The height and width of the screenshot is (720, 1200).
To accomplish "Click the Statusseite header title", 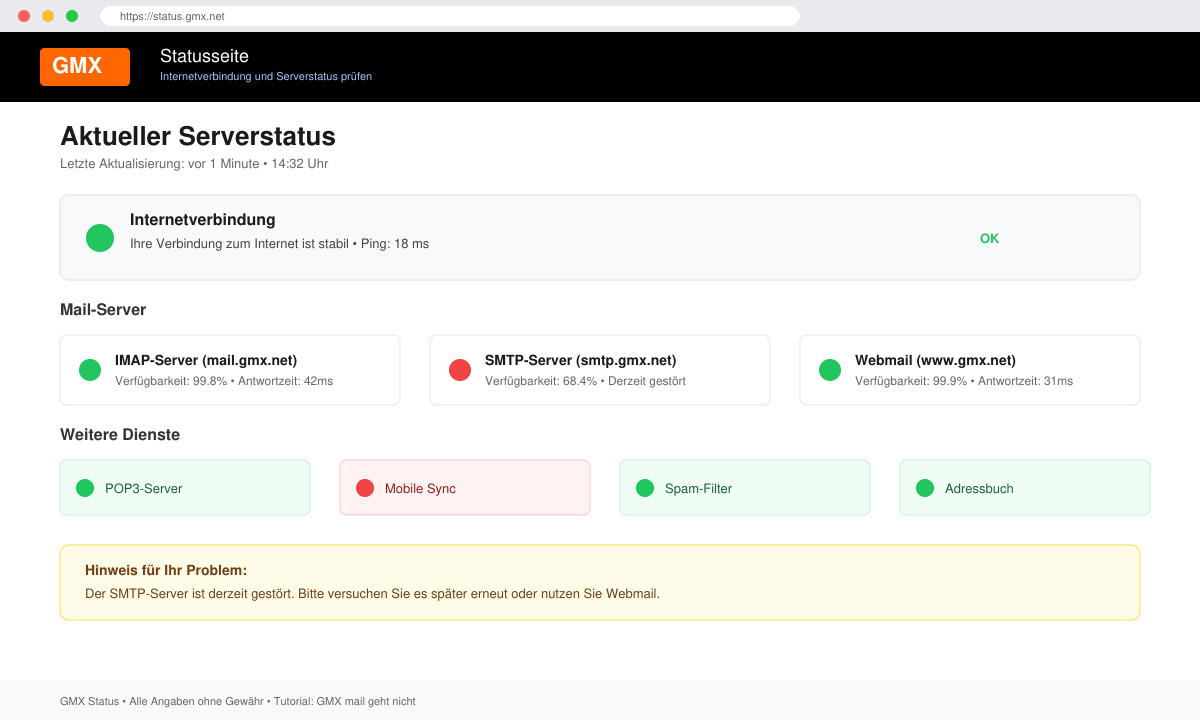I will tap(204, 56).
